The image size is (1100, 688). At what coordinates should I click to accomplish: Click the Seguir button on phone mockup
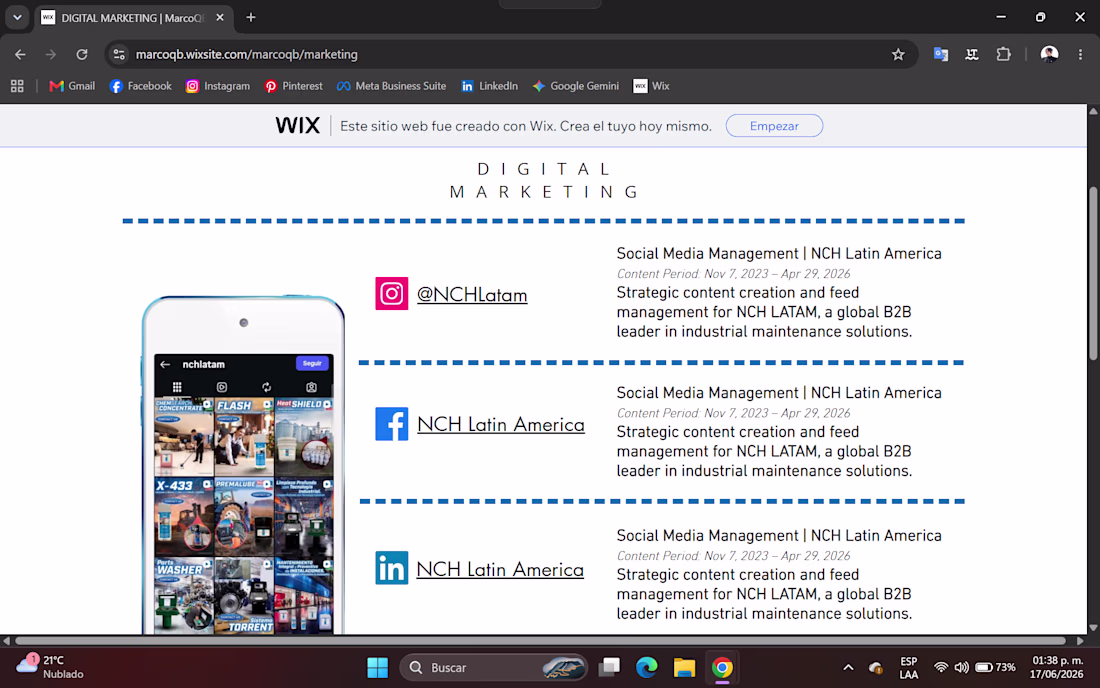[312, 363]
